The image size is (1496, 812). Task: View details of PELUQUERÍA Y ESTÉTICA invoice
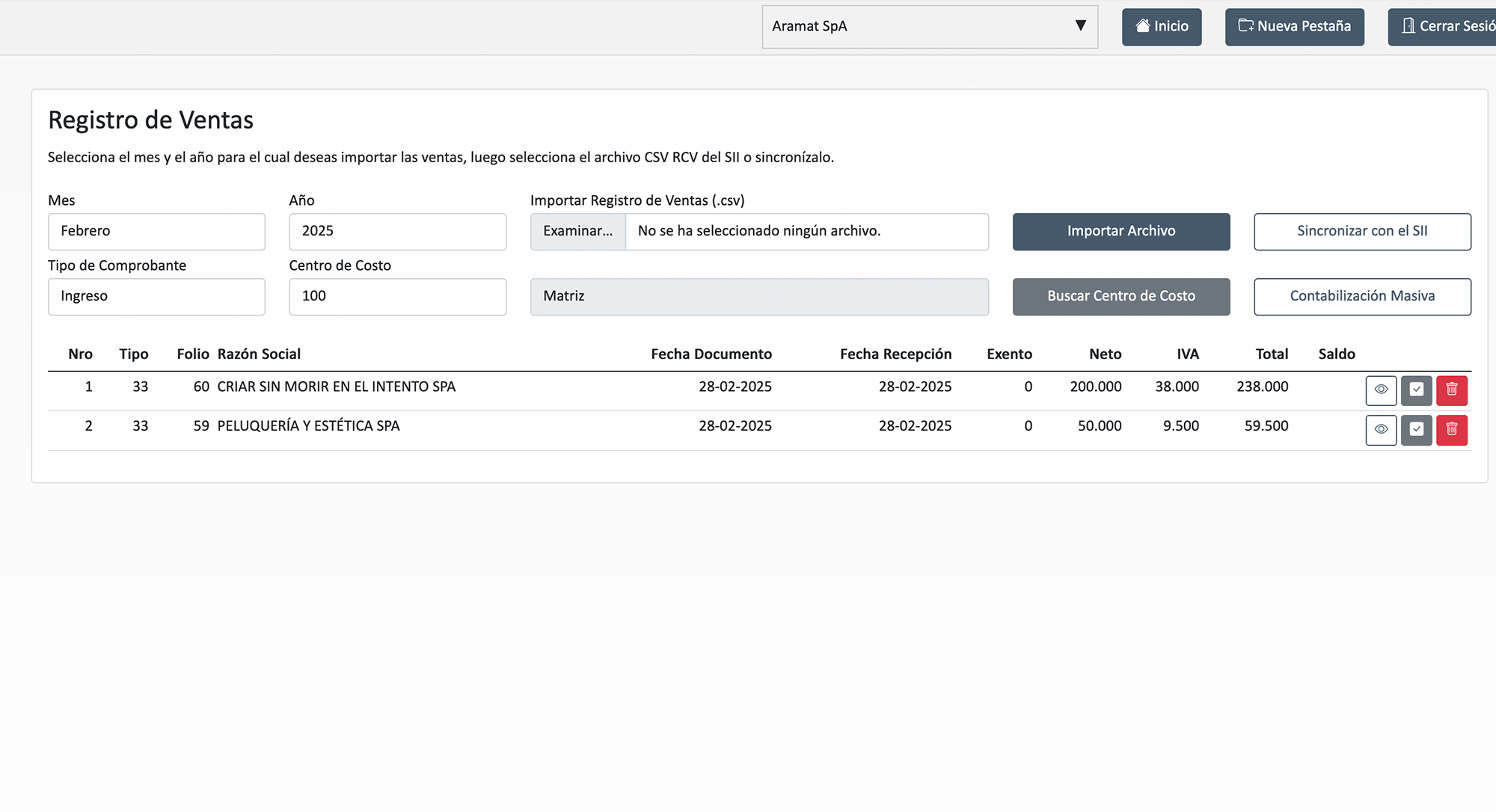click(1381, 430)
